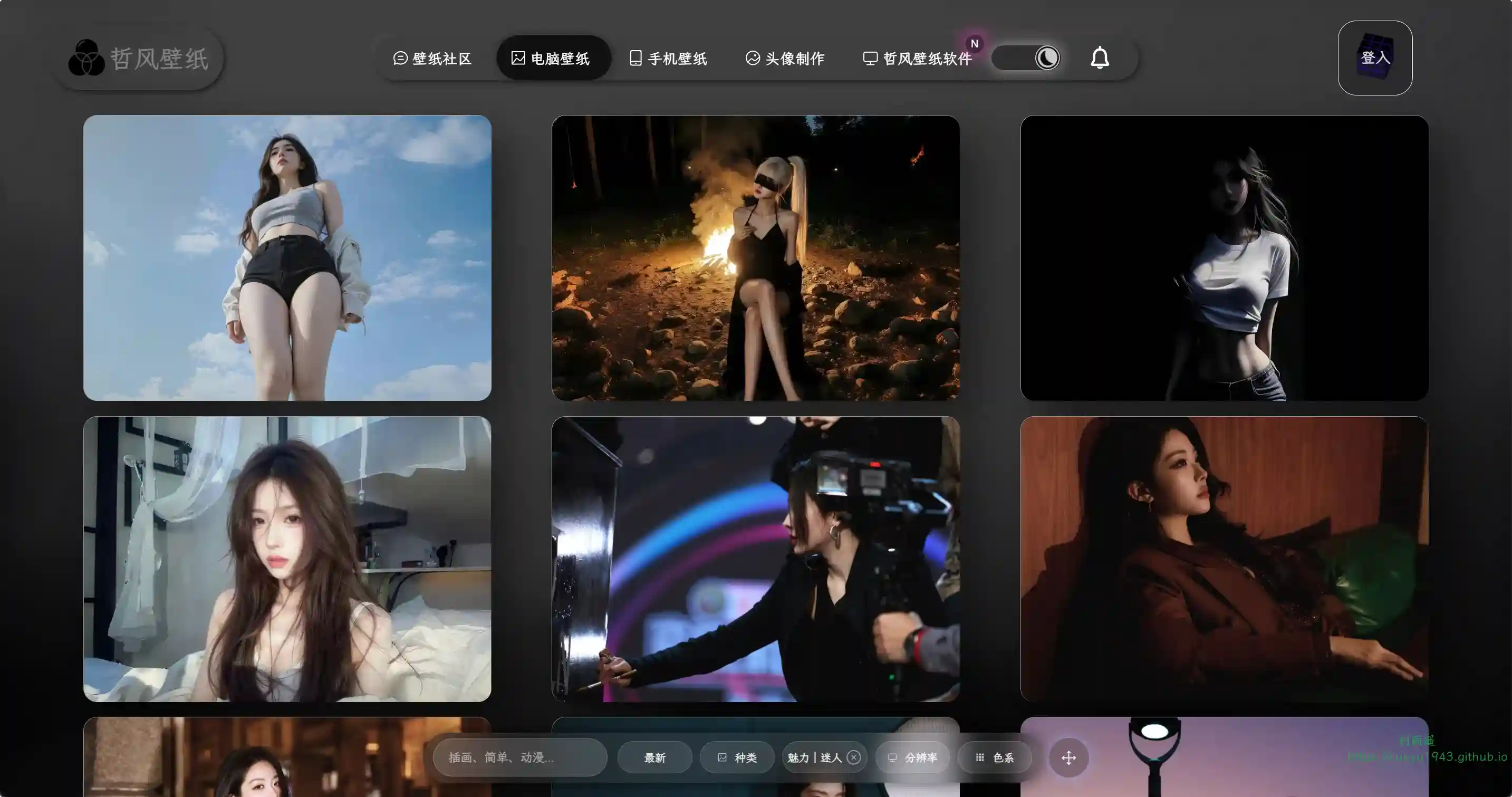Image resolution: width=1512 pixels, height=797 pixels.
Task: Open the 种类 category dropdown
Action: point(737,757)
